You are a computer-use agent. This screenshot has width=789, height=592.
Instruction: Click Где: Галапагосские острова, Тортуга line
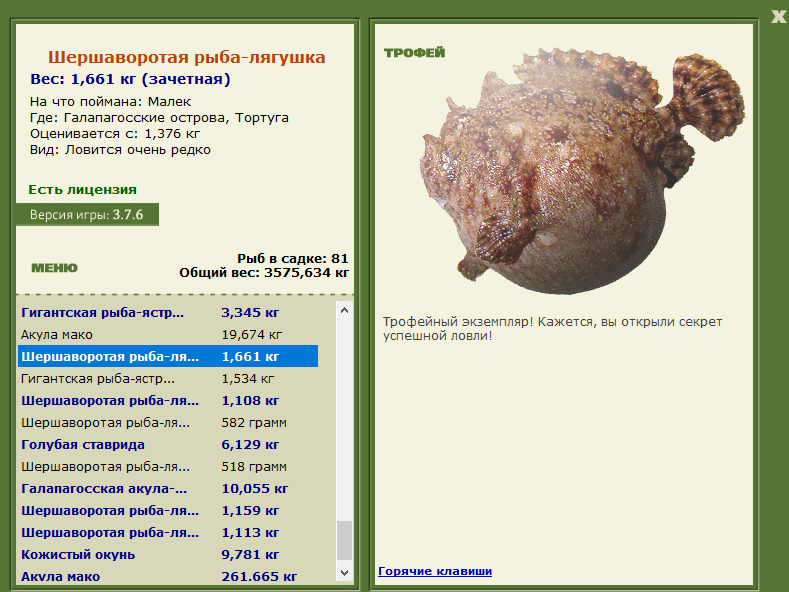(159, 118)
